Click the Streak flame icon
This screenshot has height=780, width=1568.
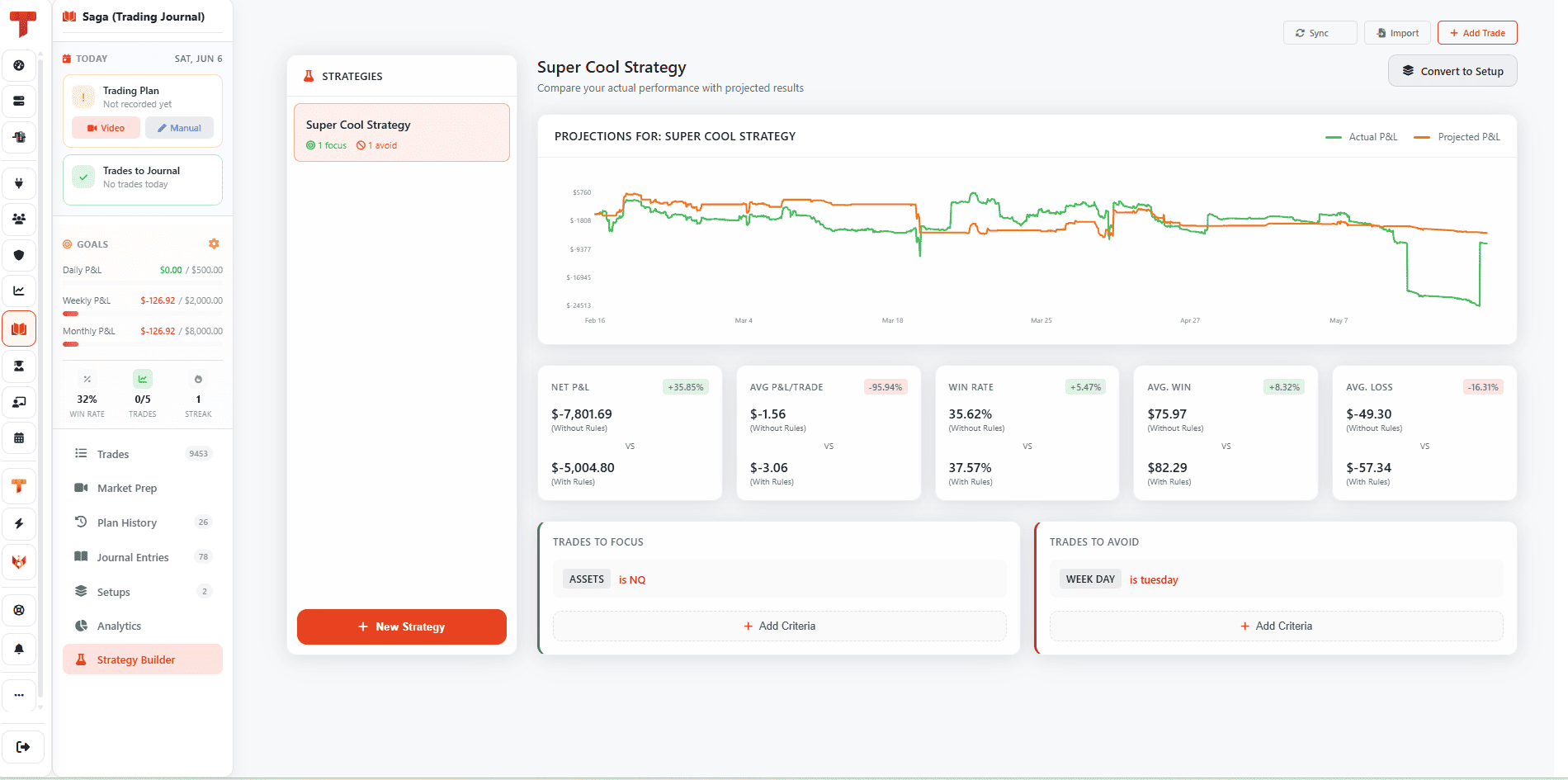198,380
